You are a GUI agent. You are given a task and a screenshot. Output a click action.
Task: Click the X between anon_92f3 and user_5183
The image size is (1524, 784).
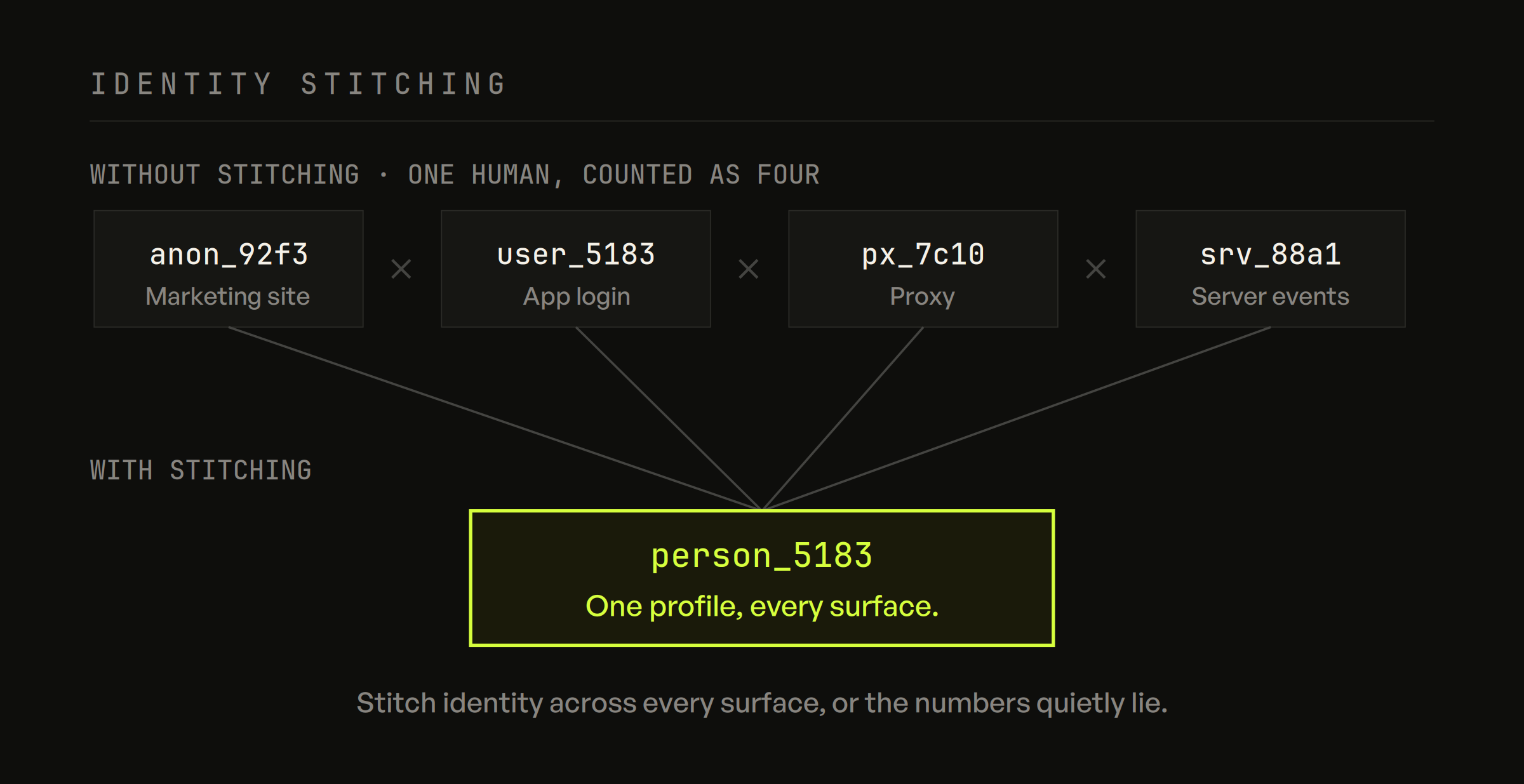pyautogui.click(x=401, y=269)
